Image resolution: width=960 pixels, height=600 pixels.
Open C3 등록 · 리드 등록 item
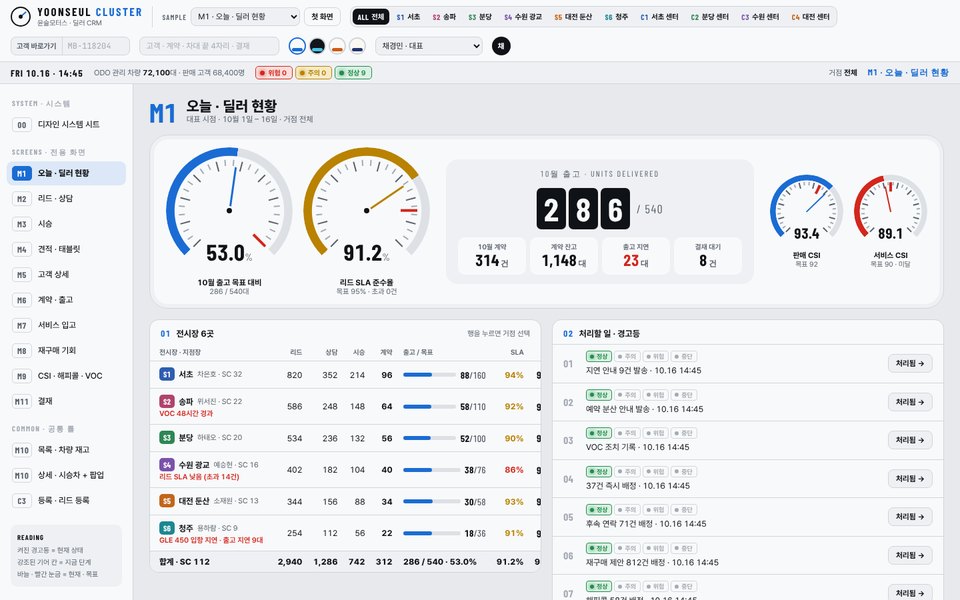click(66, 500)
